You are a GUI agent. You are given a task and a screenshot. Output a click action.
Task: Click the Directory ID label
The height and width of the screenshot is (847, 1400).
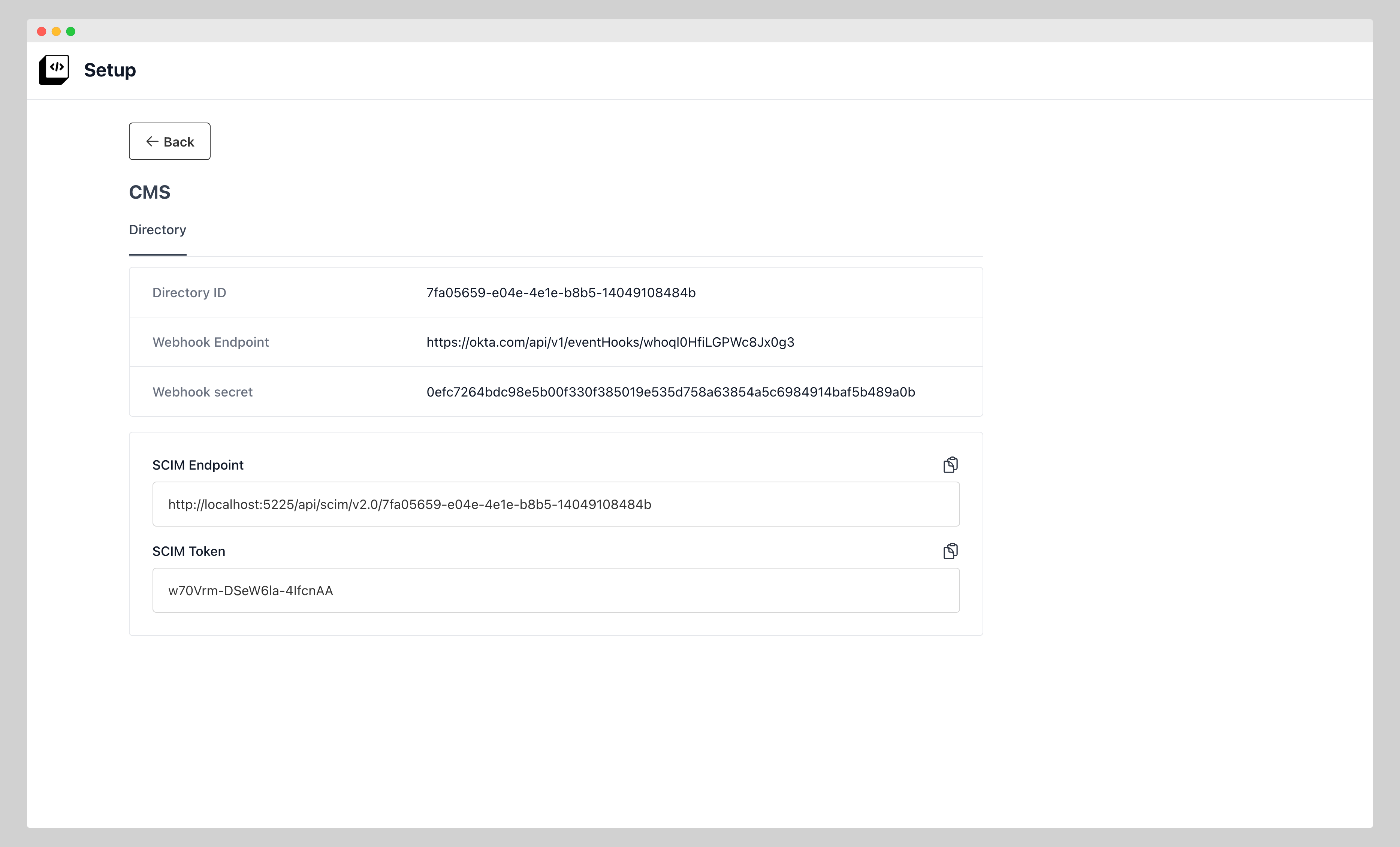[x=189, y=293]
